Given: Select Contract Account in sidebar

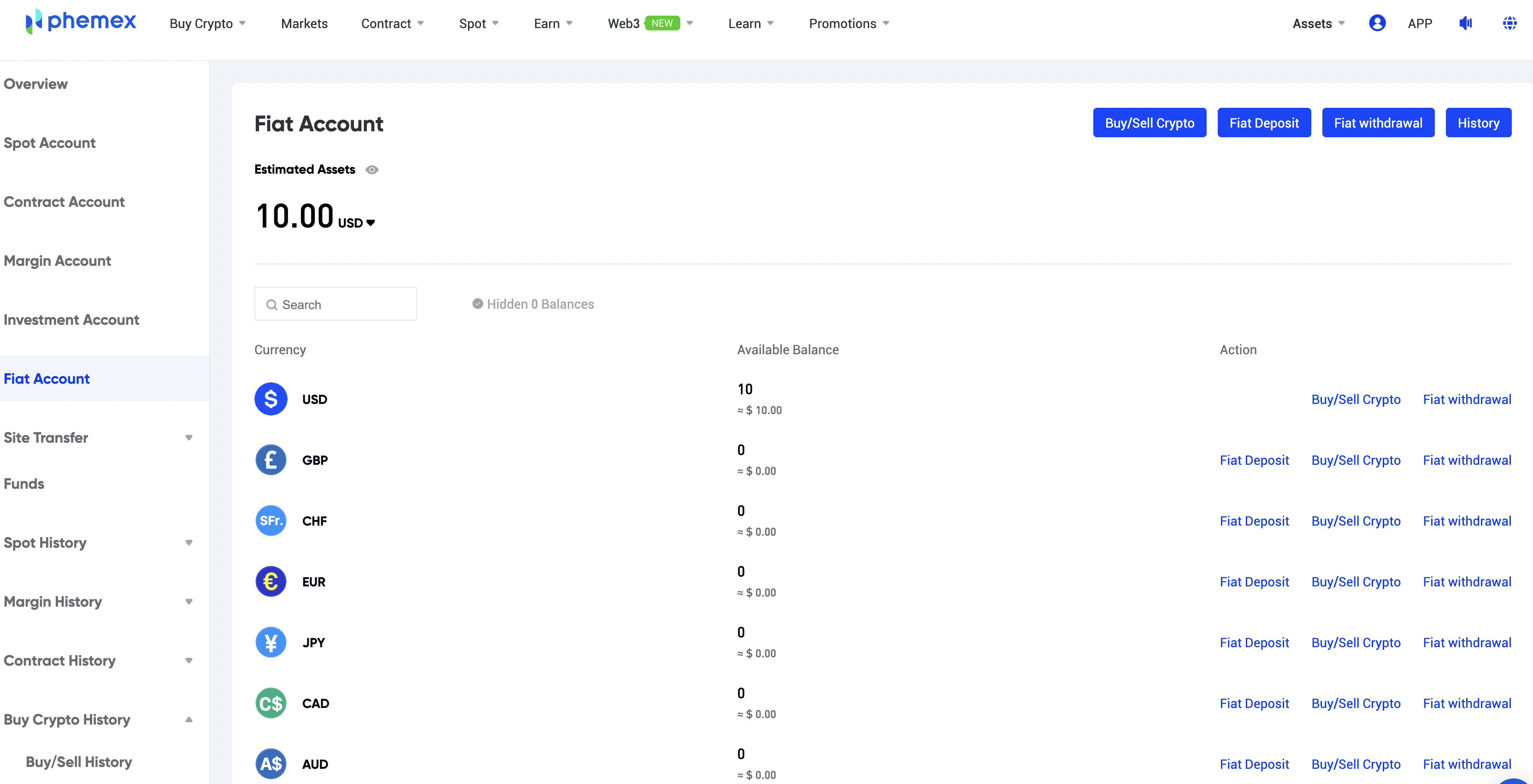Looking at the screenshot, I should [64, 202].
